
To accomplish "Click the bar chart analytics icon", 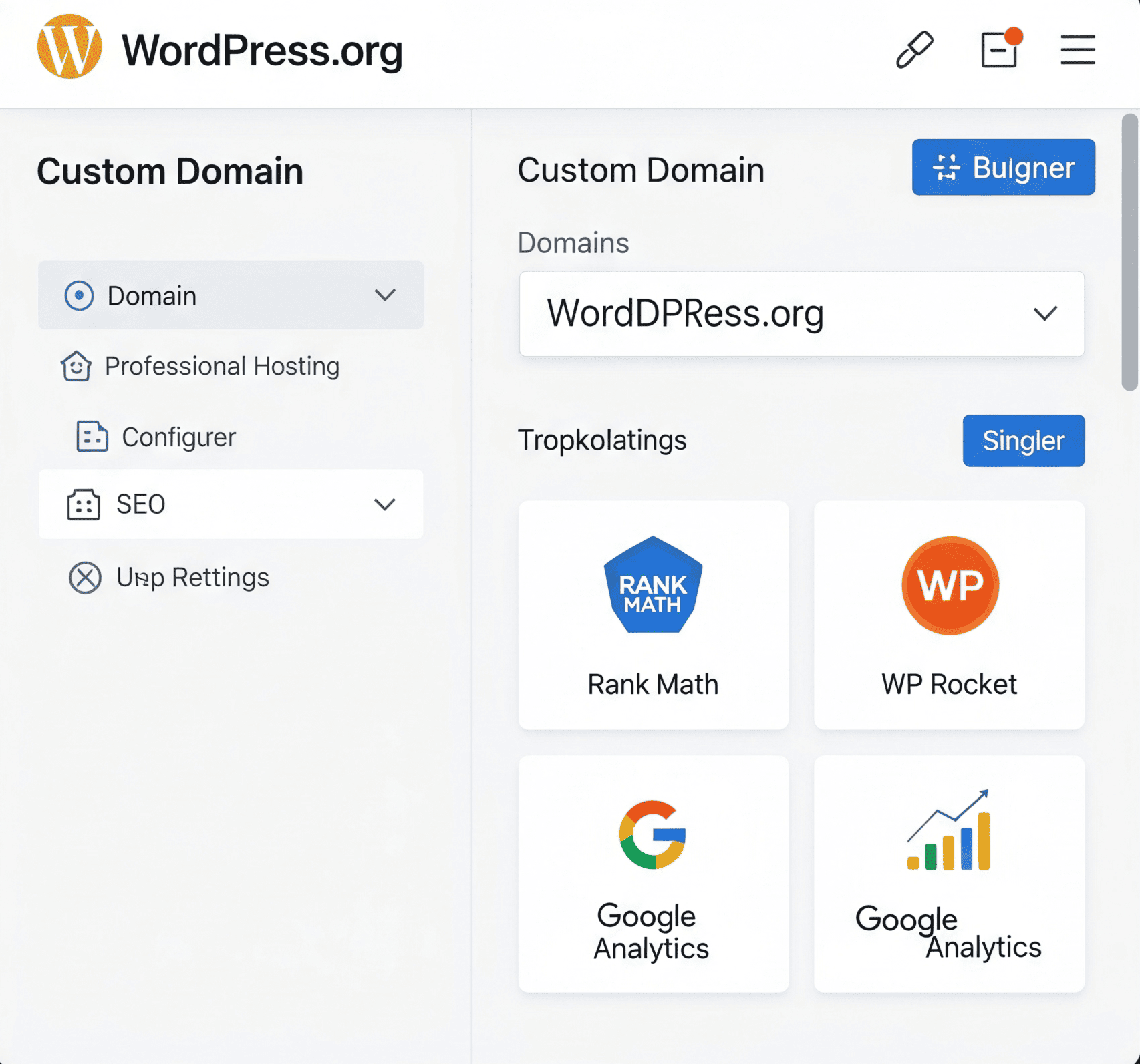I will [x=948, y=830].
